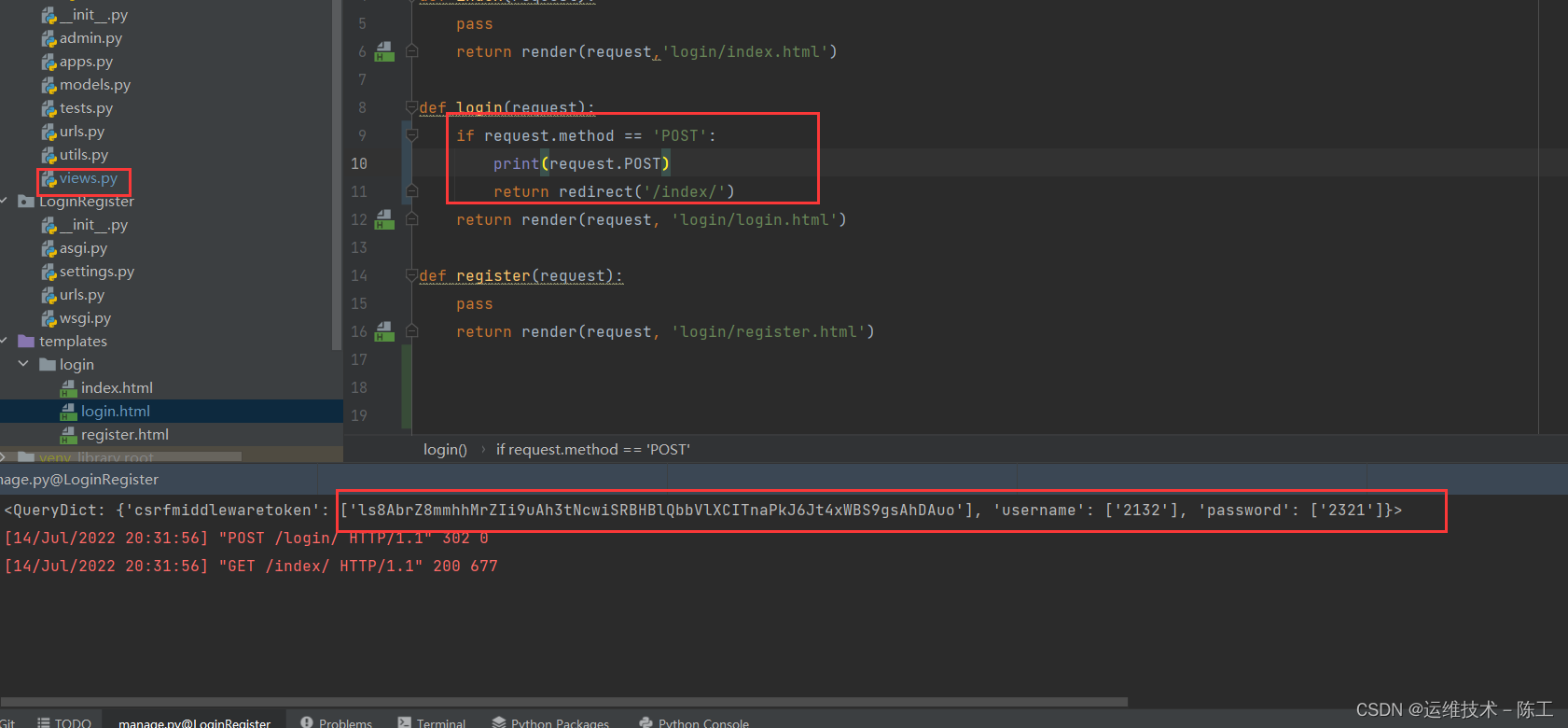
Task: Click the project tree horizontal scrollbar
Action: 121,457
